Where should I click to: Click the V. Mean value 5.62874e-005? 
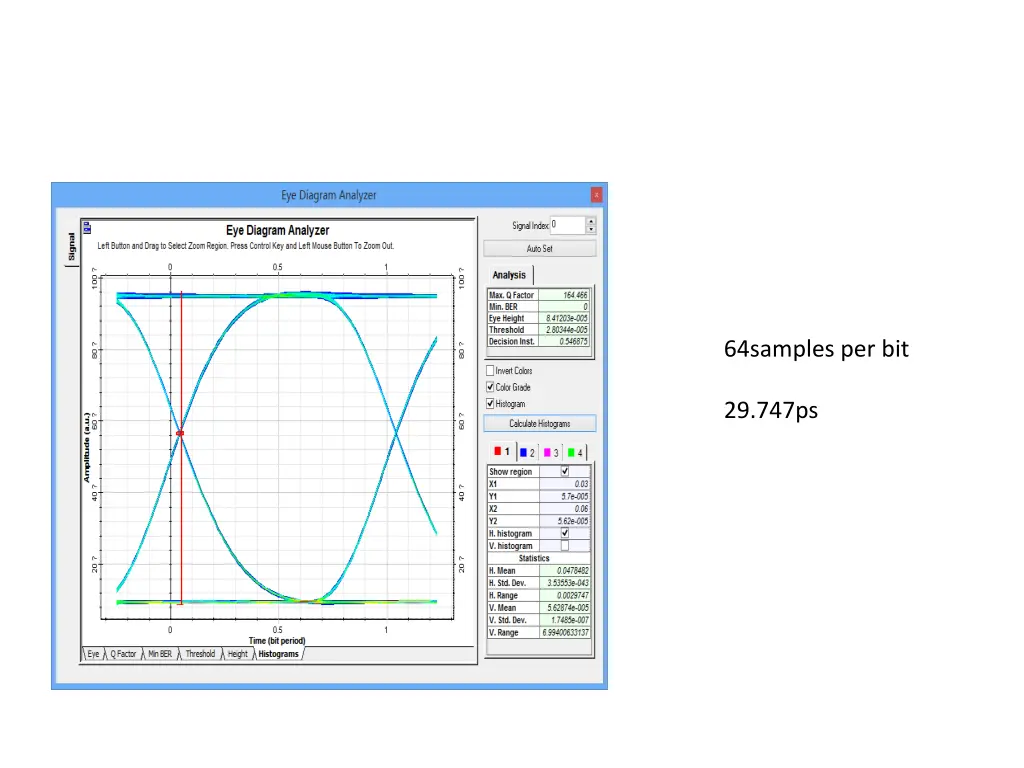tap(565, 608)
